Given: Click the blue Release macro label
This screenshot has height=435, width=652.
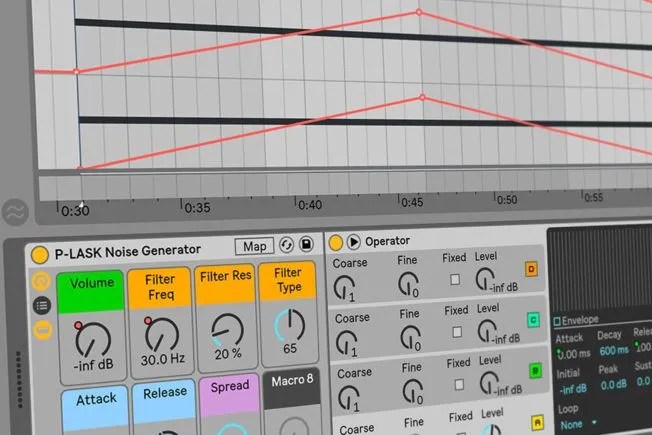Looking at the screenshot, I should coord(164,402).
